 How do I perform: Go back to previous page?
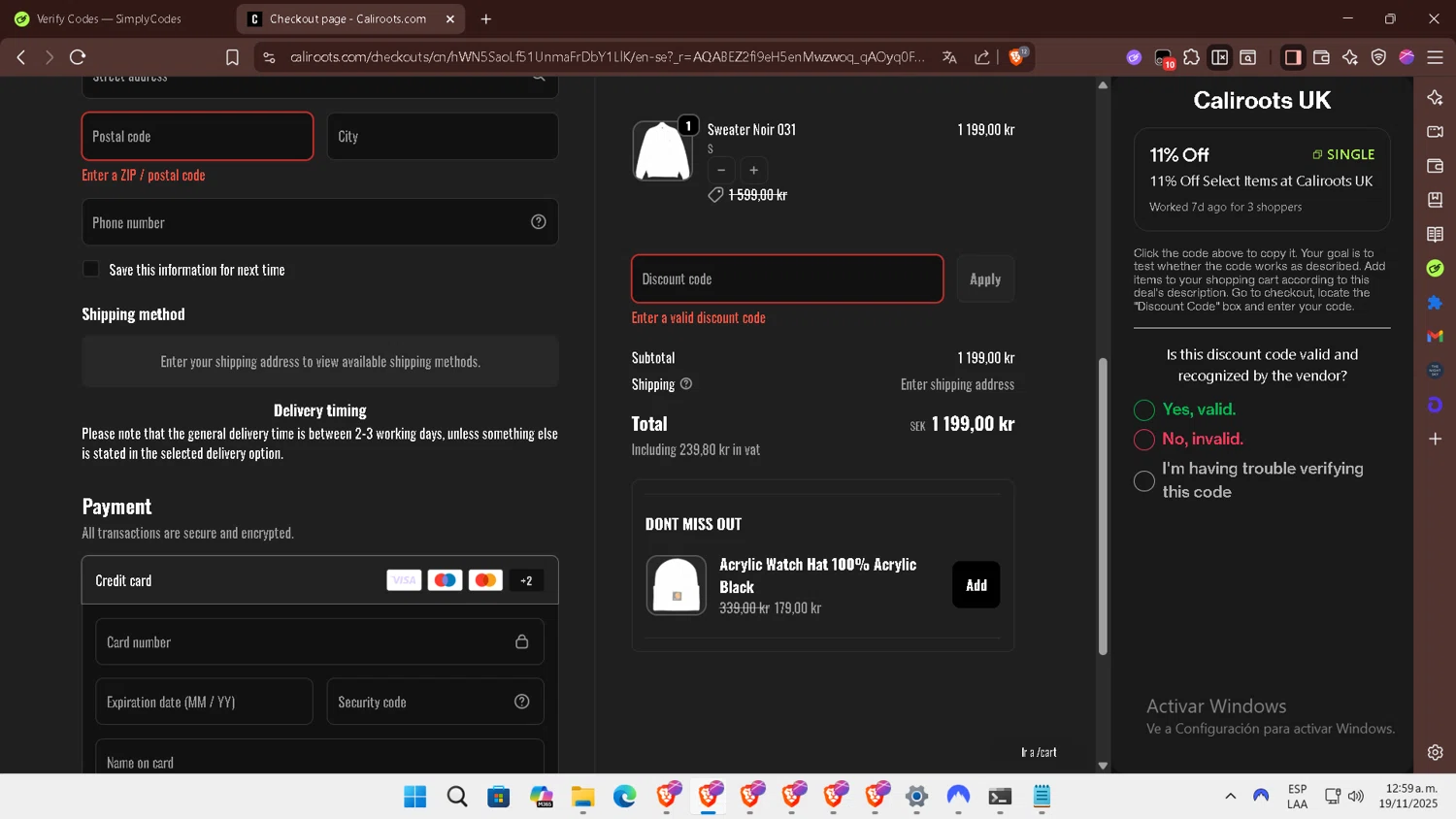21,57
